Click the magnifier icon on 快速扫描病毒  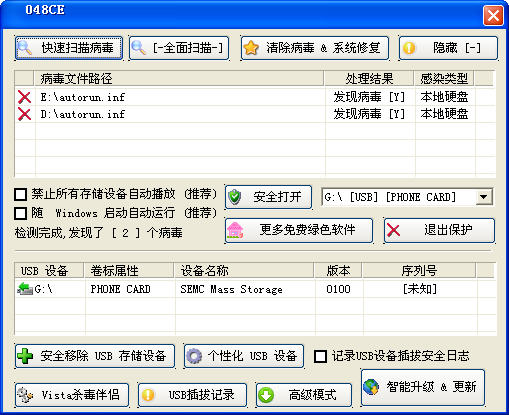pos(25,48)
